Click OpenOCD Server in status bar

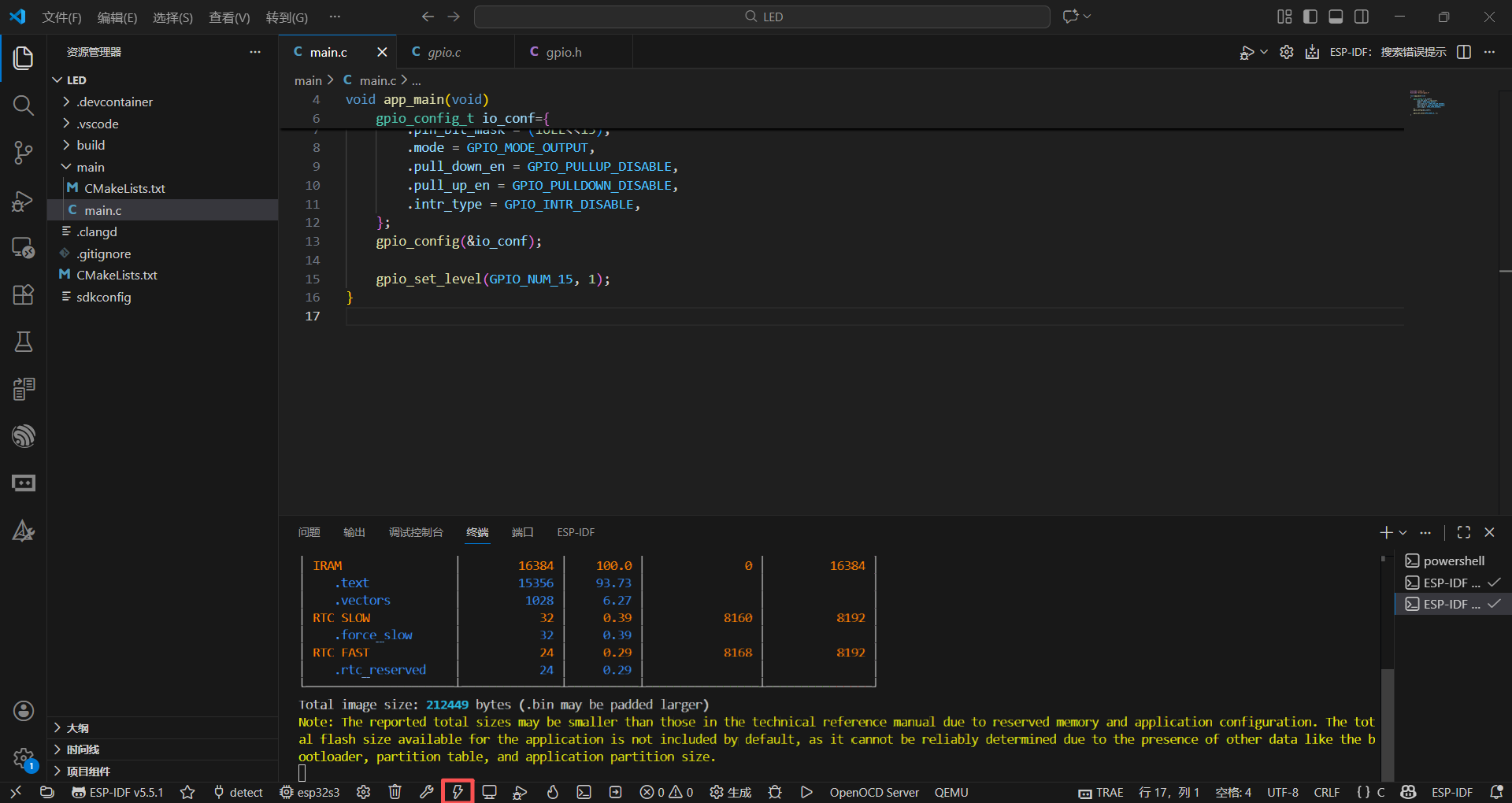coord(874,792)
